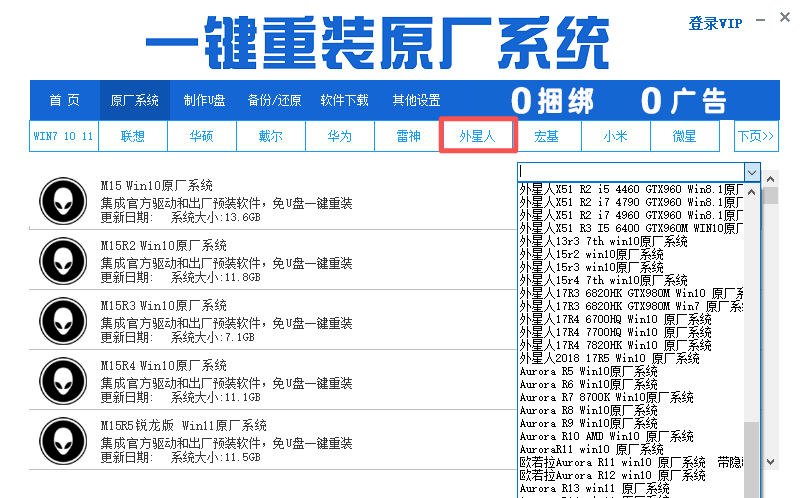Choose 外星人15r4 7th win10 option
This screenshot has width=808, height=498.
(631, 280)
